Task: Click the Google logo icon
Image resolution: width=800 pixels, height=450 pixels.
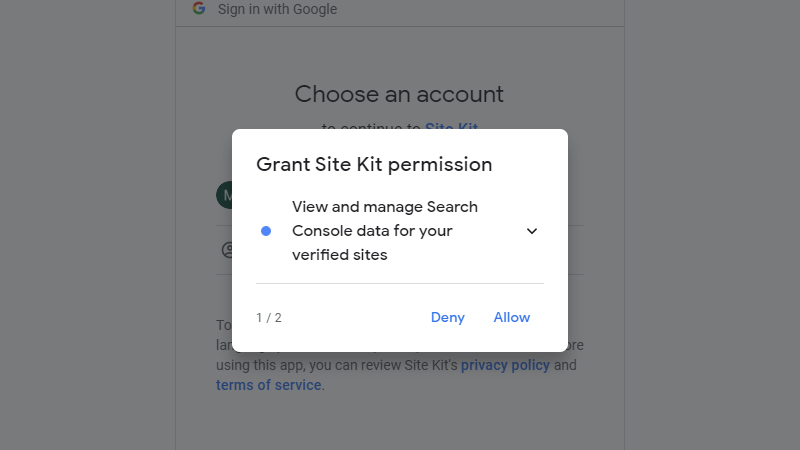Action: point(199,9)
